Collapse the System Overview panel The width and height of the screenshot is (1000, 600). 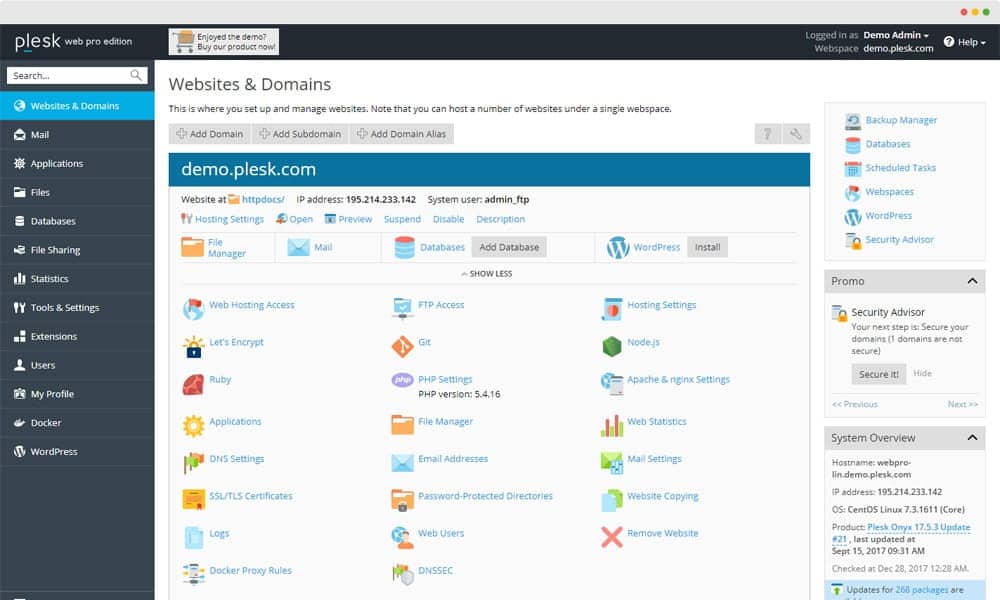[x=972, y=438]
